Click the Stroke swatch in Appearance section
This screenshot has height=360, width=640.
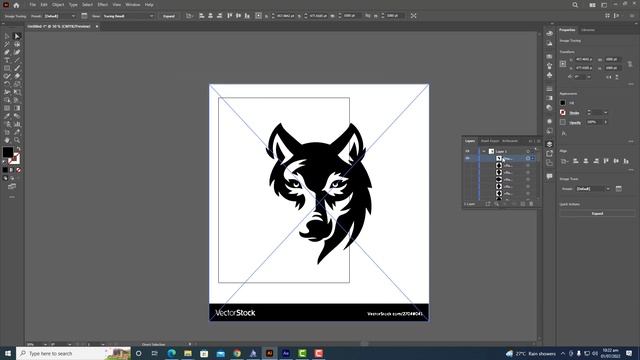563,112
